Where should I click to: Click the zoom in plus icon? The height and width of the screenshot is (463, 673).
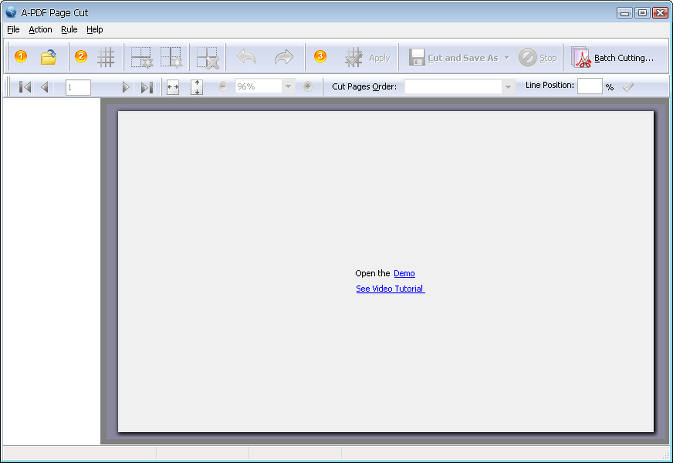pos(307,86)
